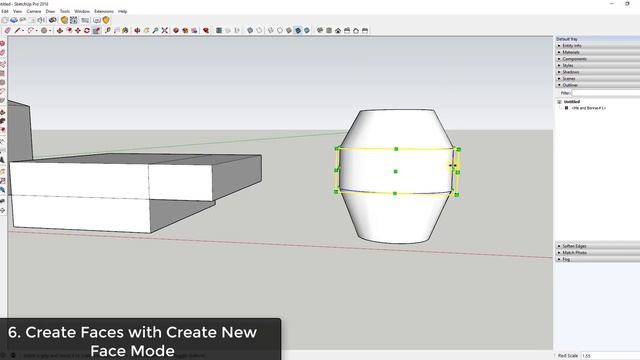Expand the Match Photo panel
This screenshot has width=640, height=360.
pyautogui.click(x=598, y=253)
